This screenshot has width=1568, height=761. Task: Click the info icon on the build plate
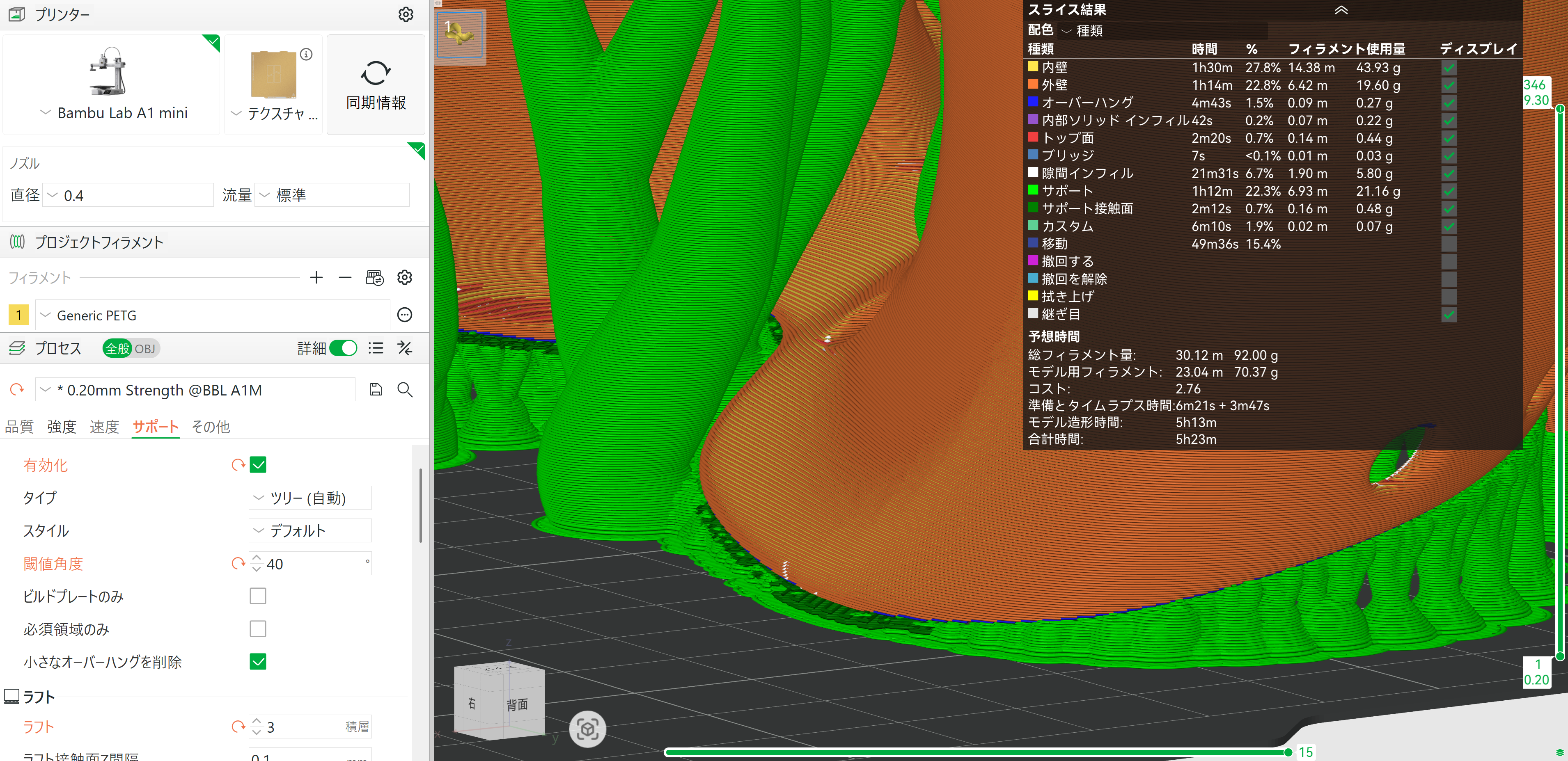[306, 54]
